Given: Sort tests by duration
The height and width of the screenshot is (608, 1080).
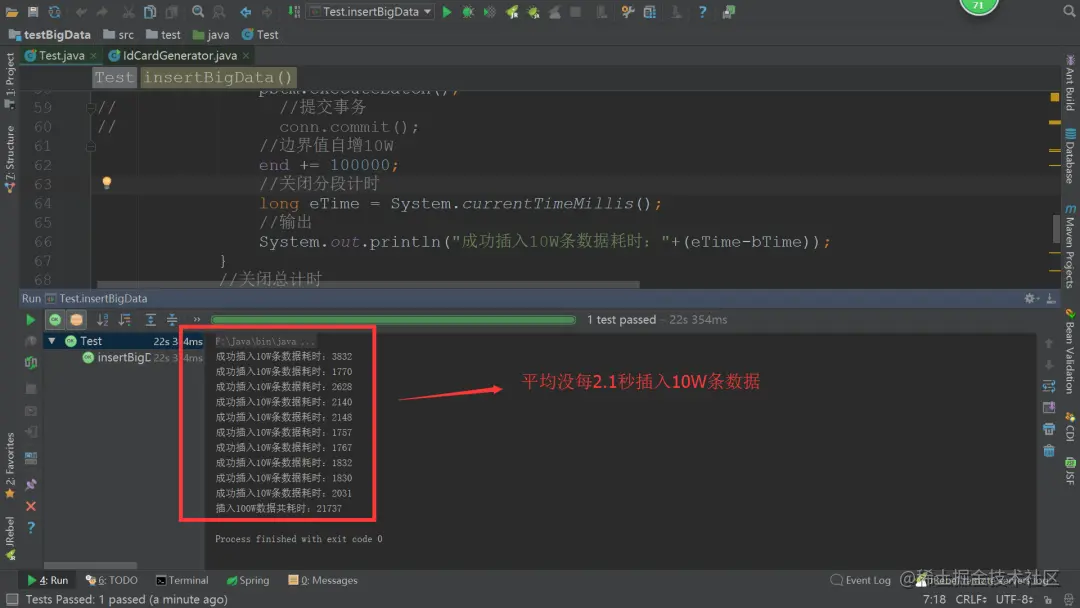Looking at the screenshot, I should point(125,319).
